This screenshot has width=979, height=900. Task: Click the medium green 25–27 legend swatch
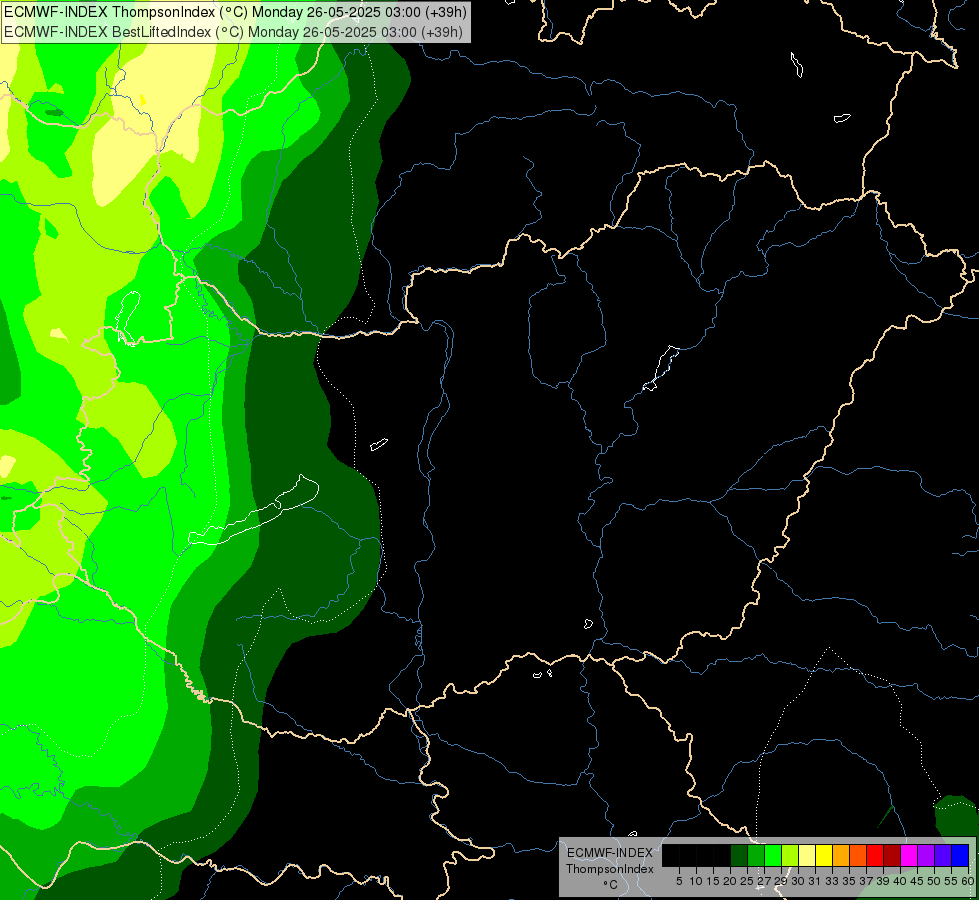coord(756,855)
